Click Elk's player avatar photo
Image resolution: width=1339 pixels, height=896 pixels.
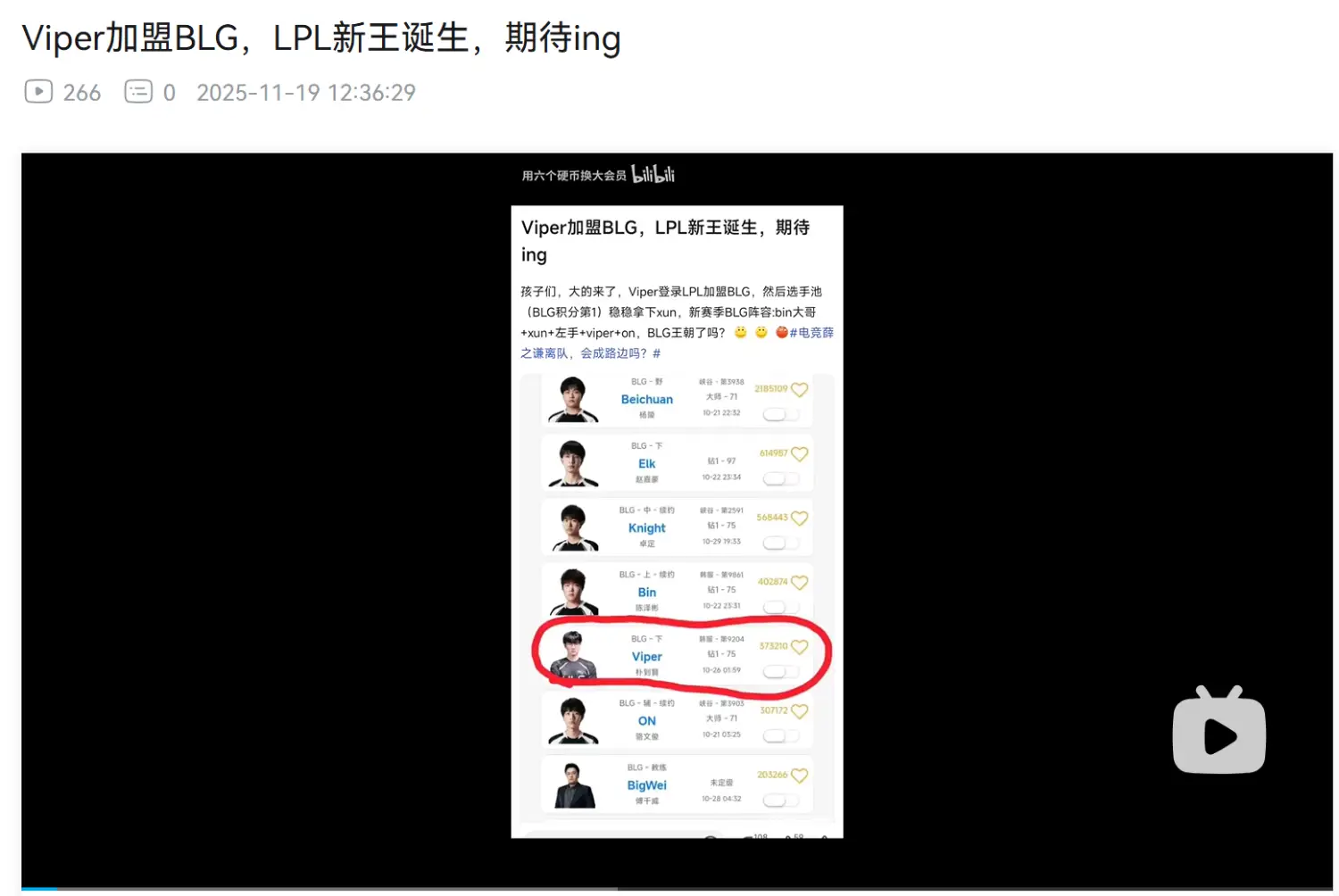pyautogui.click(x=573, y=463)
